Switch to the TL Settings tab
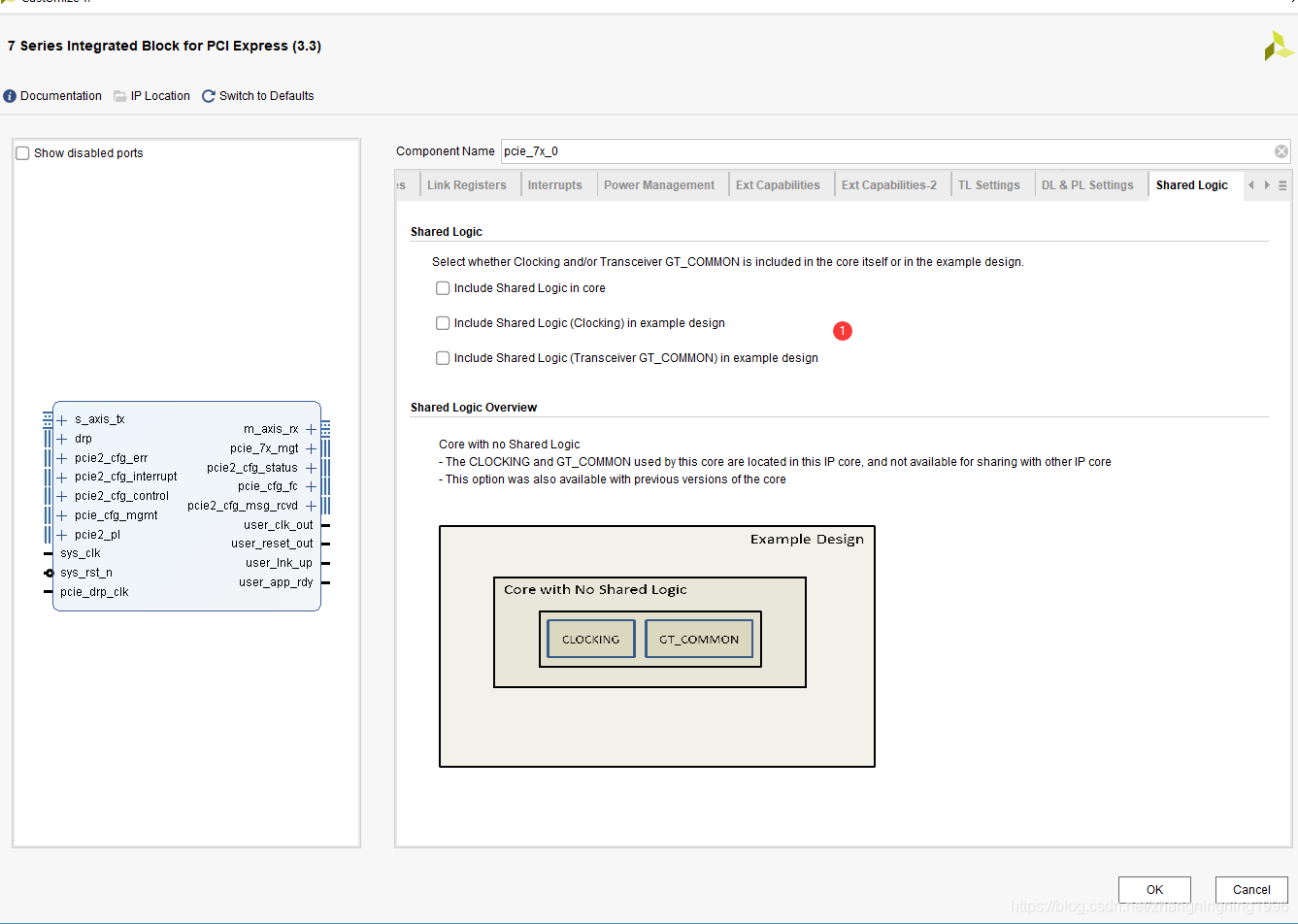 point(989,185)
